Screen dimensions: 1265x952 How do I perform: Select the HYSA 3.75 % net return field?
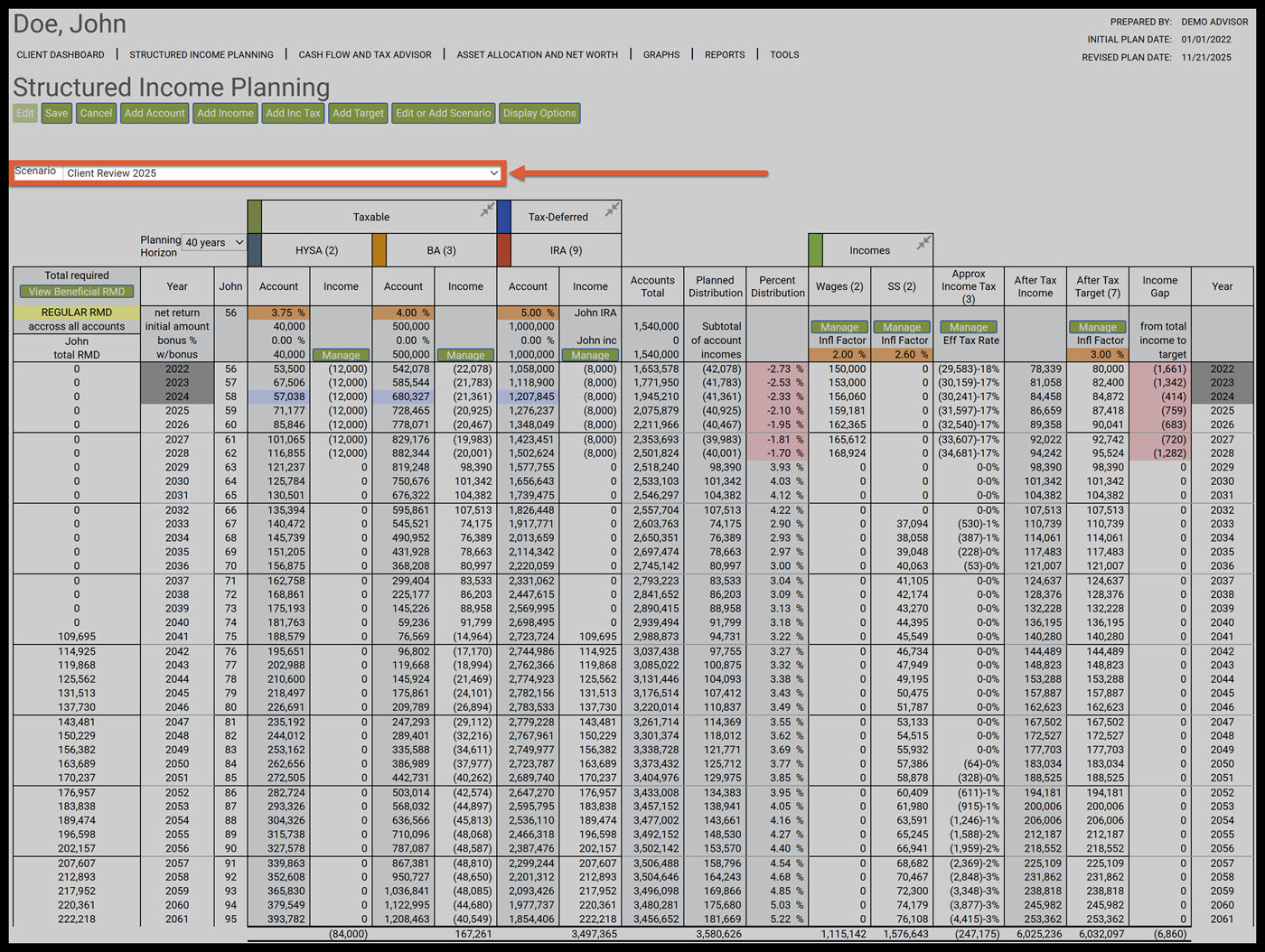tap(278, 313)
